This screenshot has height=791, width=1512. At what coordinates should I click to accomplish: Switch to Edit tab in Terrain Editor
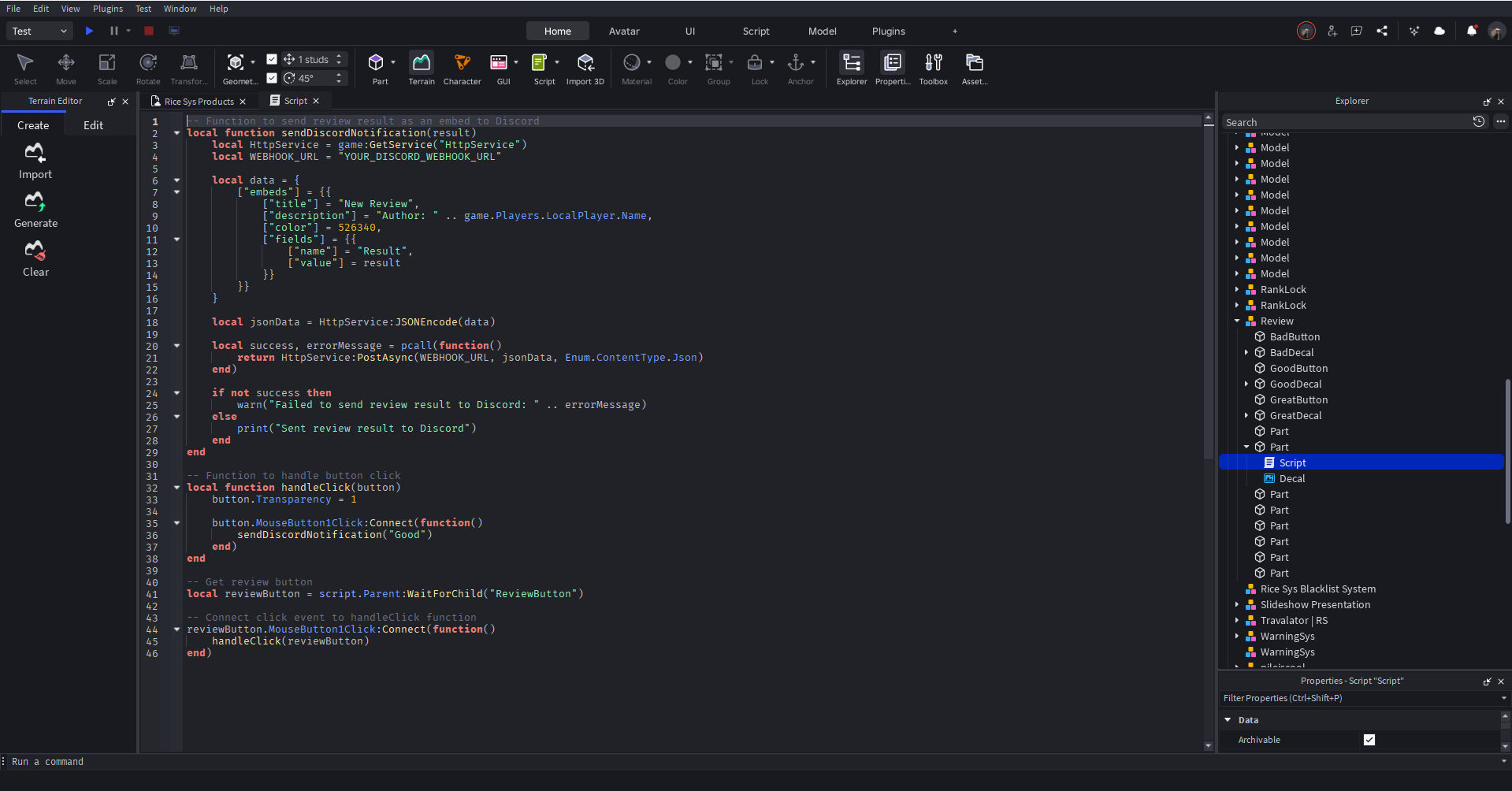tap(93, 125)
